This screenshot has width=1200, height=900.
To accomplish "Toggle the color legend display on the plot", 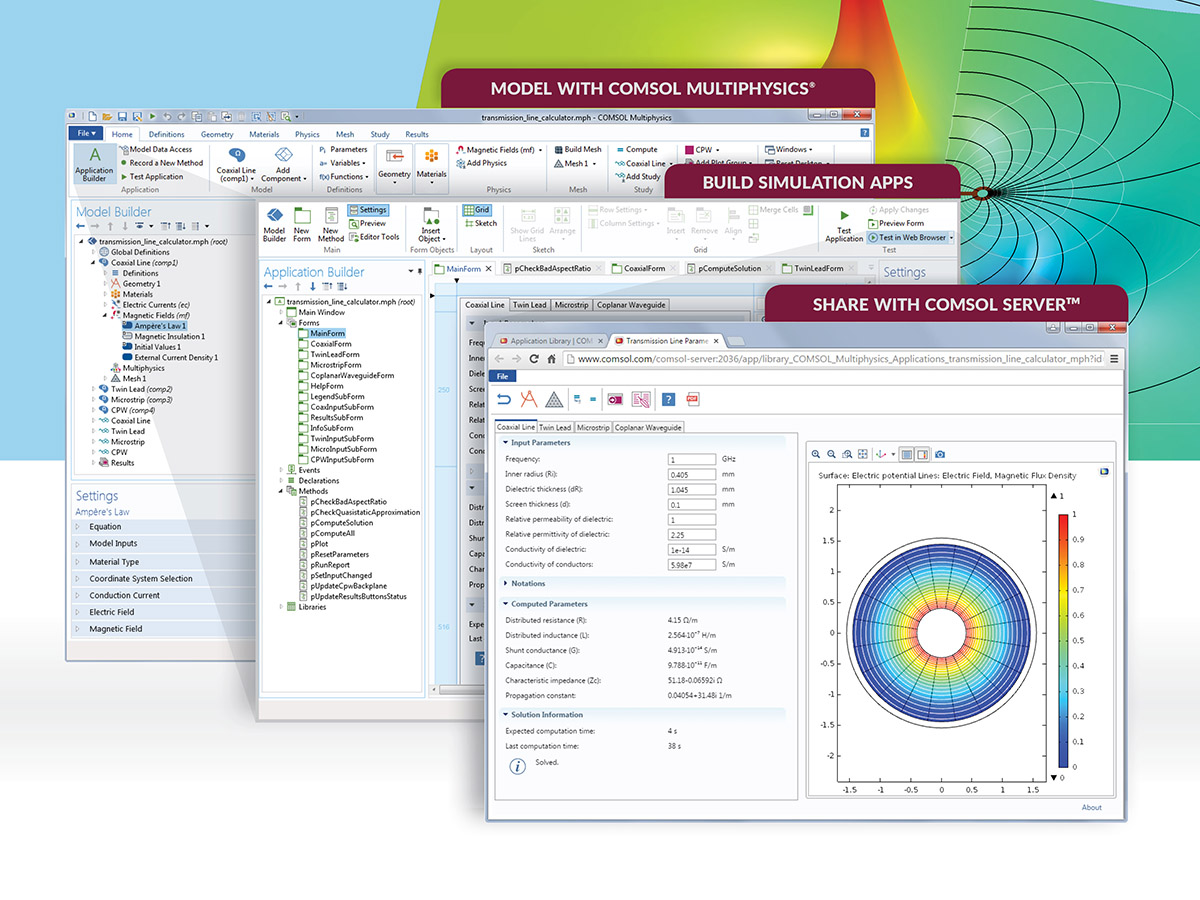I will [921, 454].
